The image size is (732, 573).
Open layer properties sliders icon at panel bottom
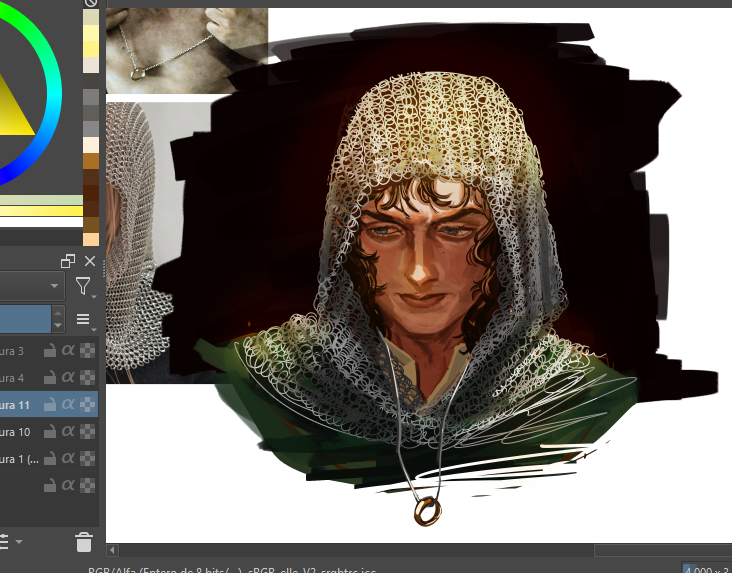click(4, 542)
